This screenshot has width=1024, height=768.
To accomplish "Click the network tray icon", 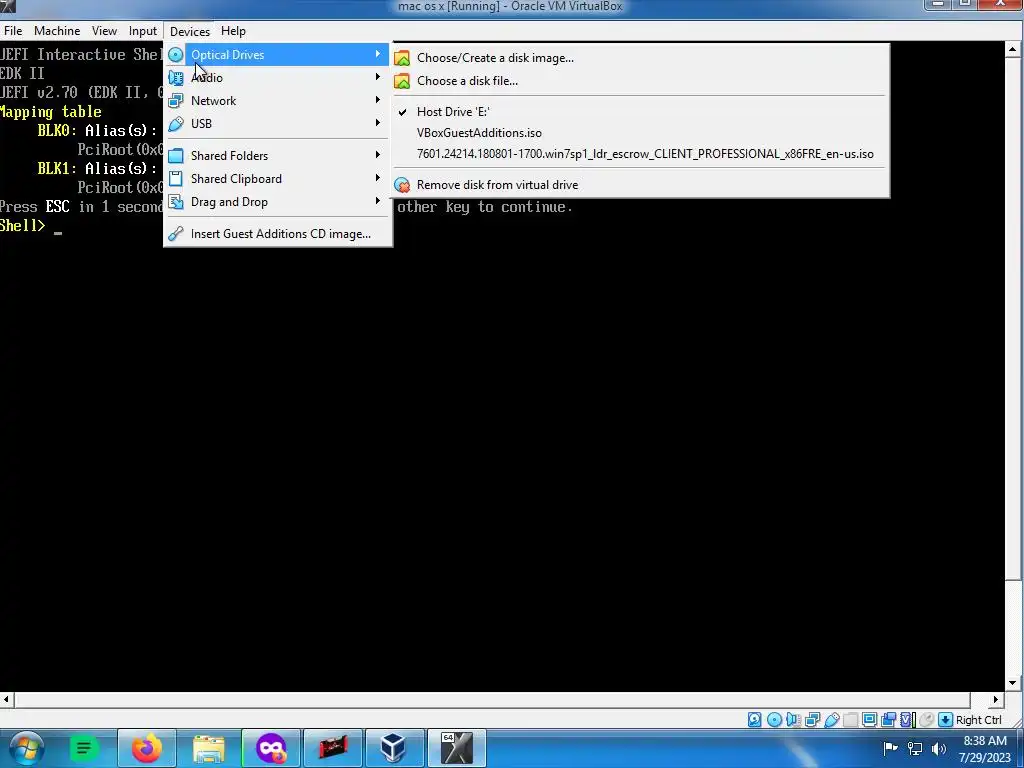I will (915, 748).
